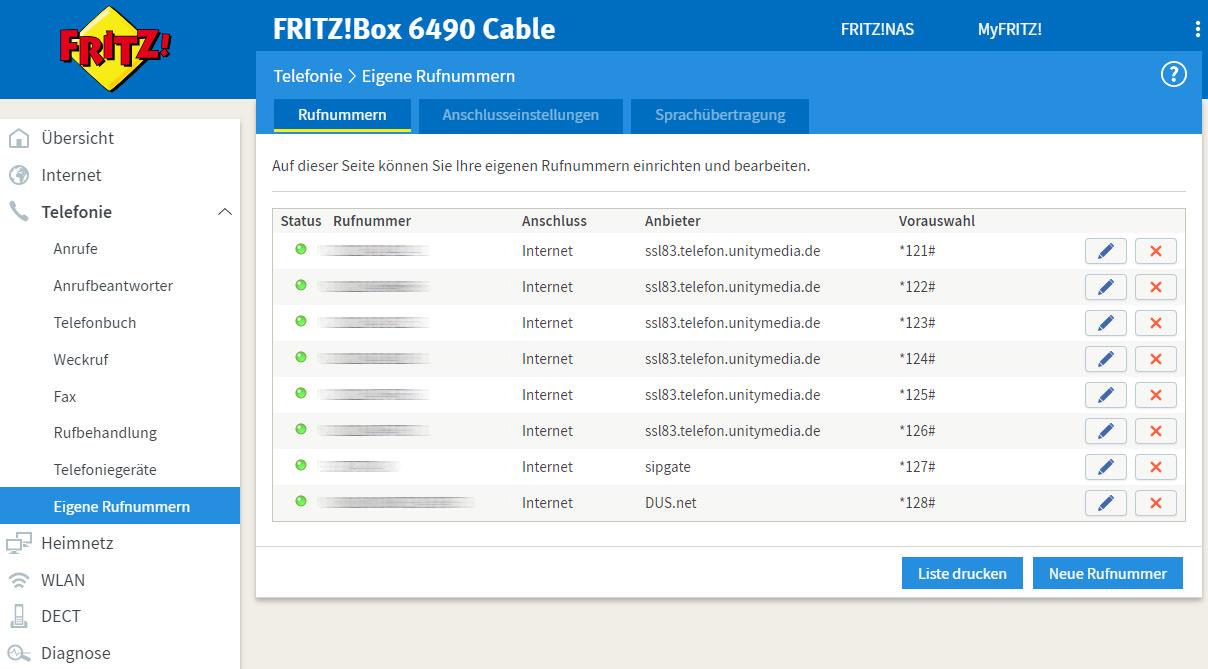Open the help question mark icon
The width and height of the screenshot is (1208, 669).
click(1173, 75)
